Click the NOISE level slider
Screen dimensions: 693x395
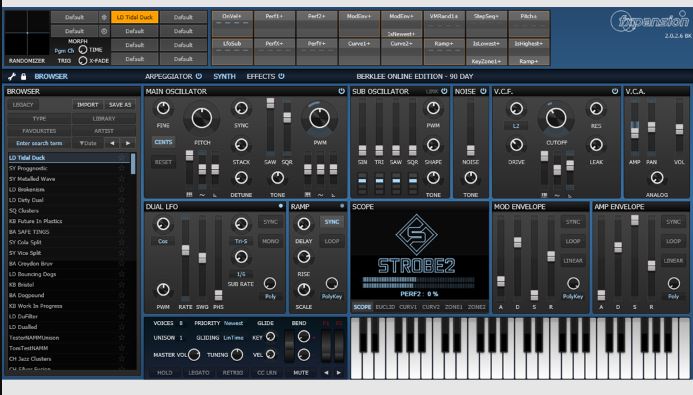[x=471, y=151]
